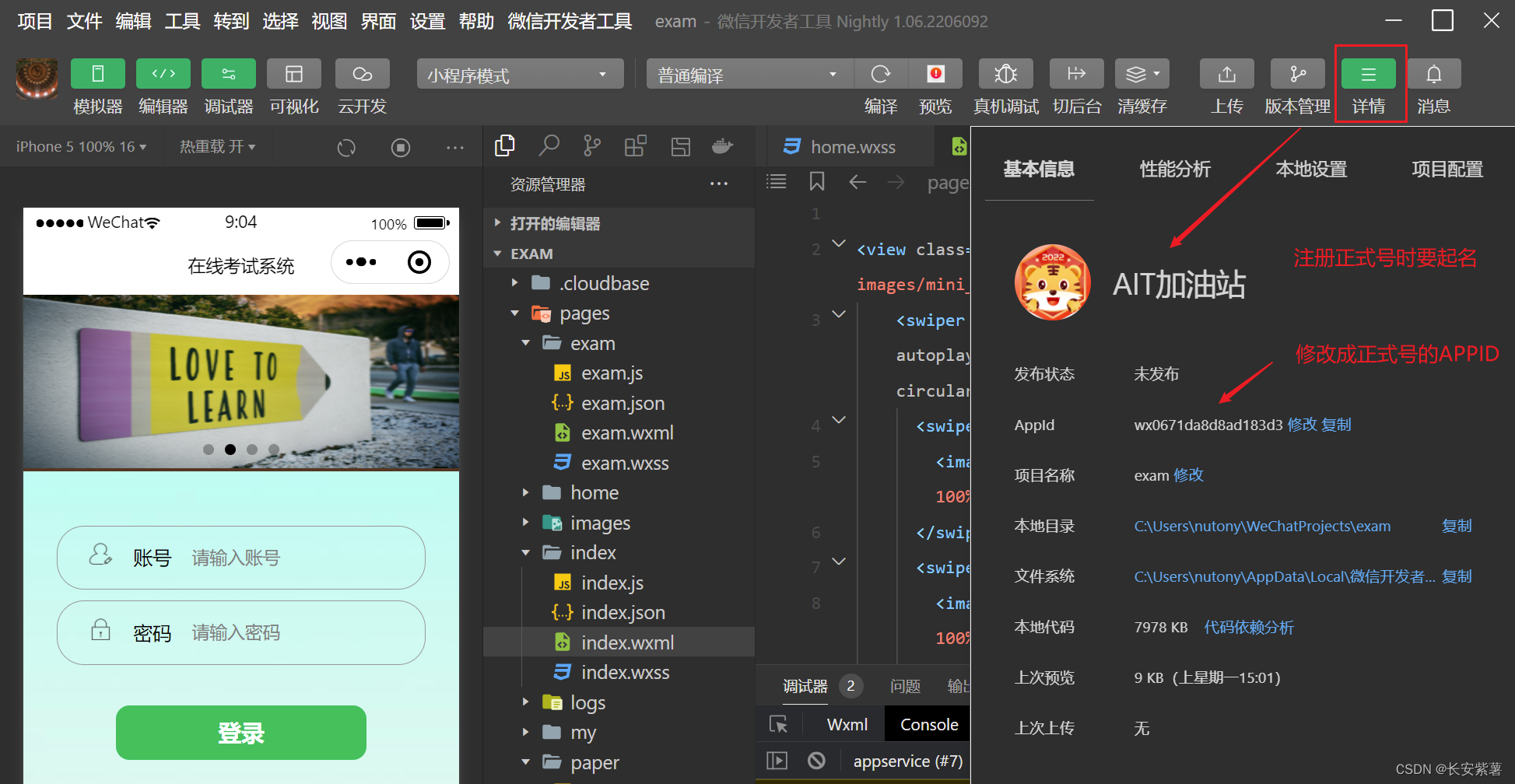This screenshot has width=1515, height=784.
Task: Open the messages (消息) bell
Action: [1434, 74]
